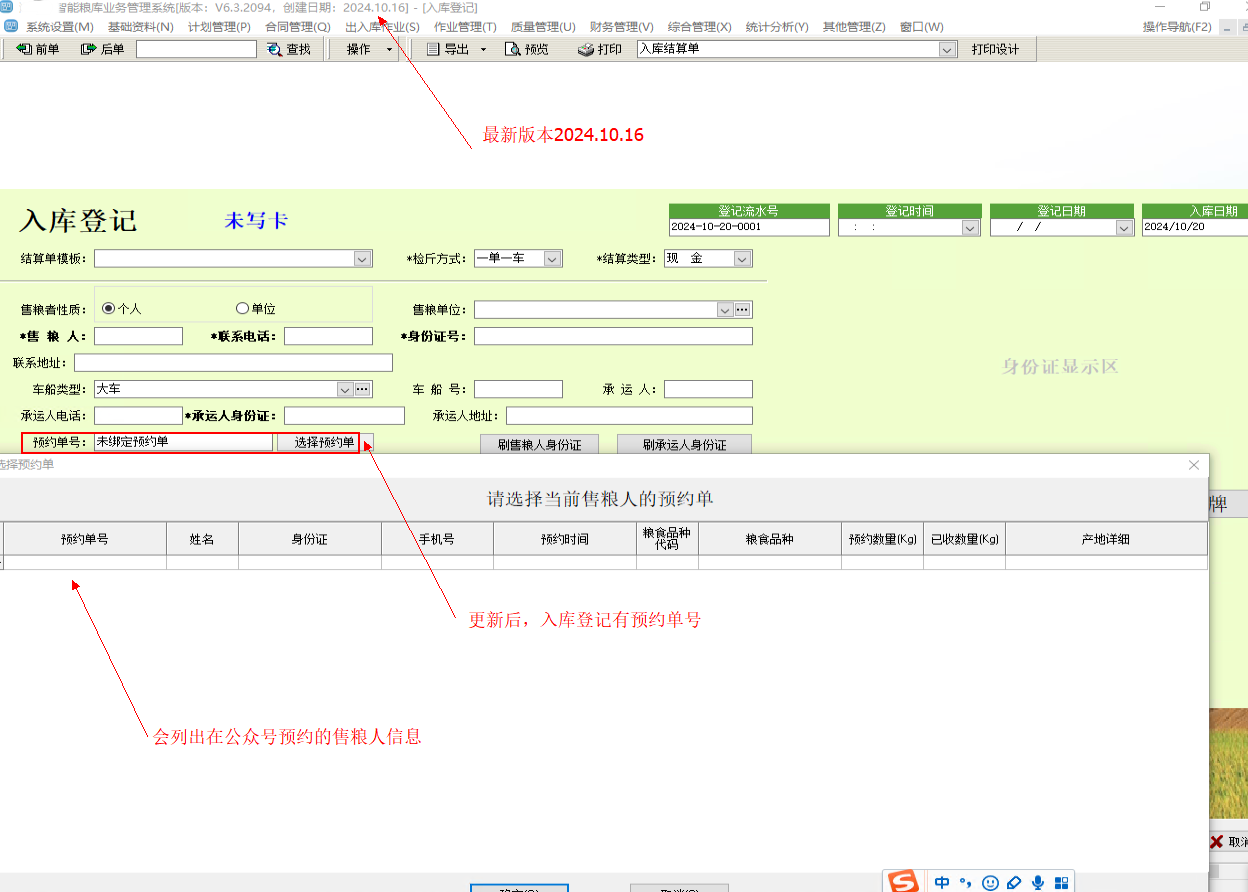The height and width of the screenshot is (892, 1248).
Task: Click the 选择预约单 button
Action: click(324, 442)
